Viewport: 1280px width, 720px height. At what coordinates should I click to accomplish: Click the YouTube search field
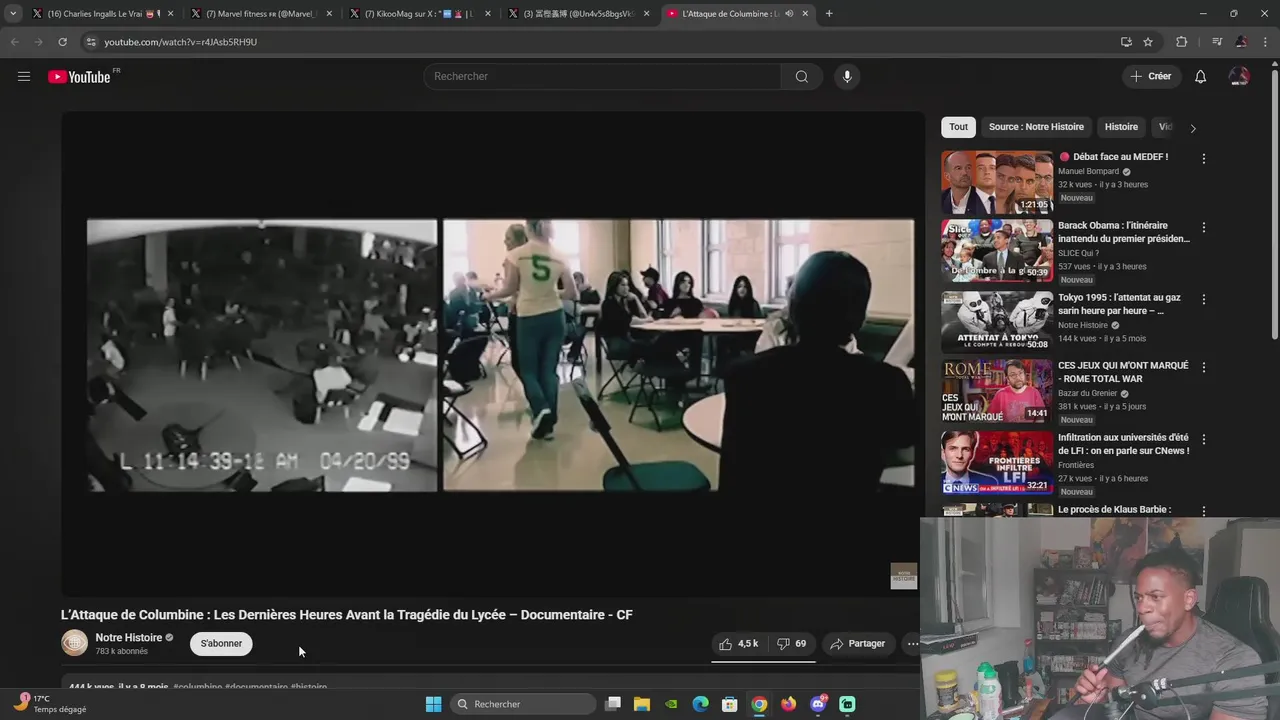pyautogui.click(x=602, y=77)
